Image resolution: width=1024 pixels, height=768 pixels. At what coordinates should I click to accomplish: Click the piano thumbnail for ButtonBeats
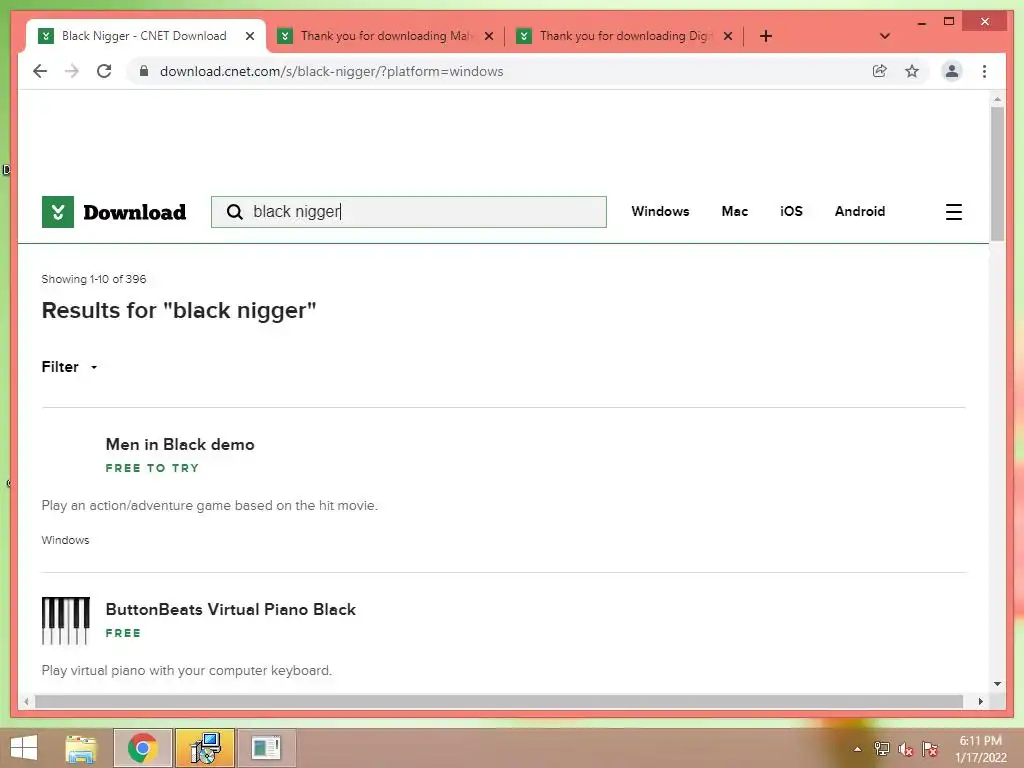[x=65, y=620]
